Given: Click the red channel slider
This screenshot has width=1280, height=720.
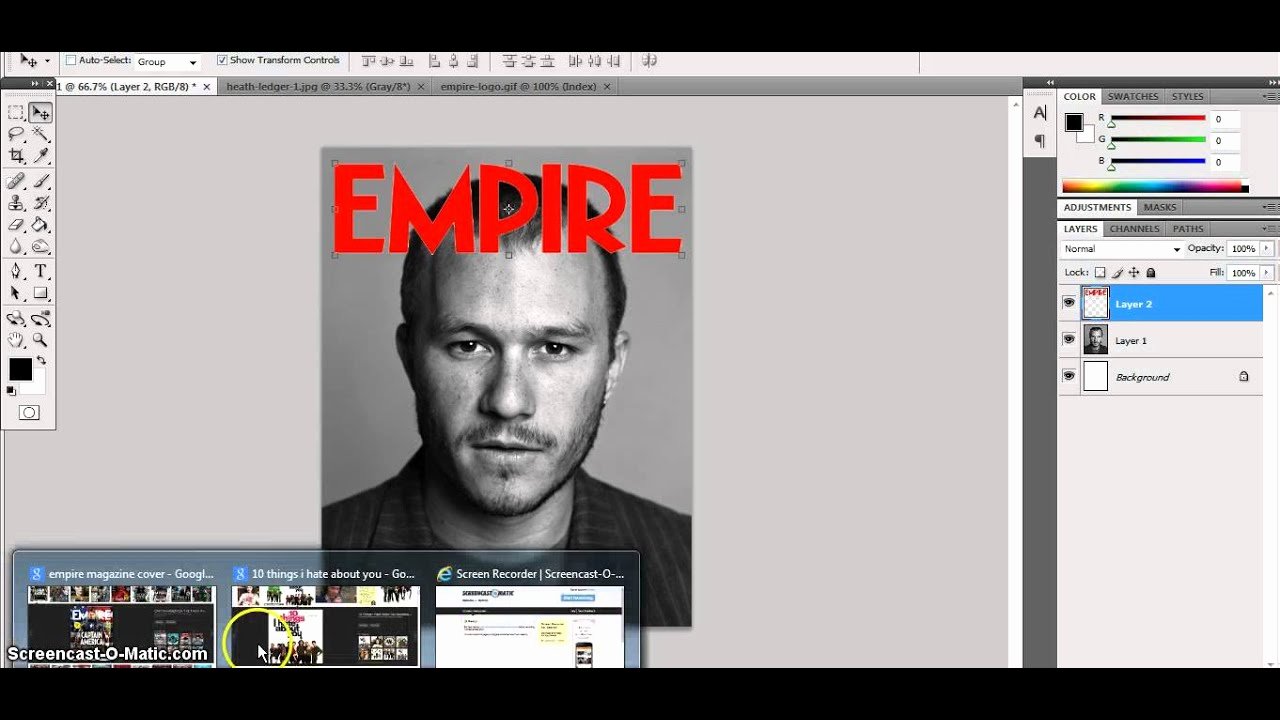Looking at the screenshot, I should click(x=1158, y=118).
